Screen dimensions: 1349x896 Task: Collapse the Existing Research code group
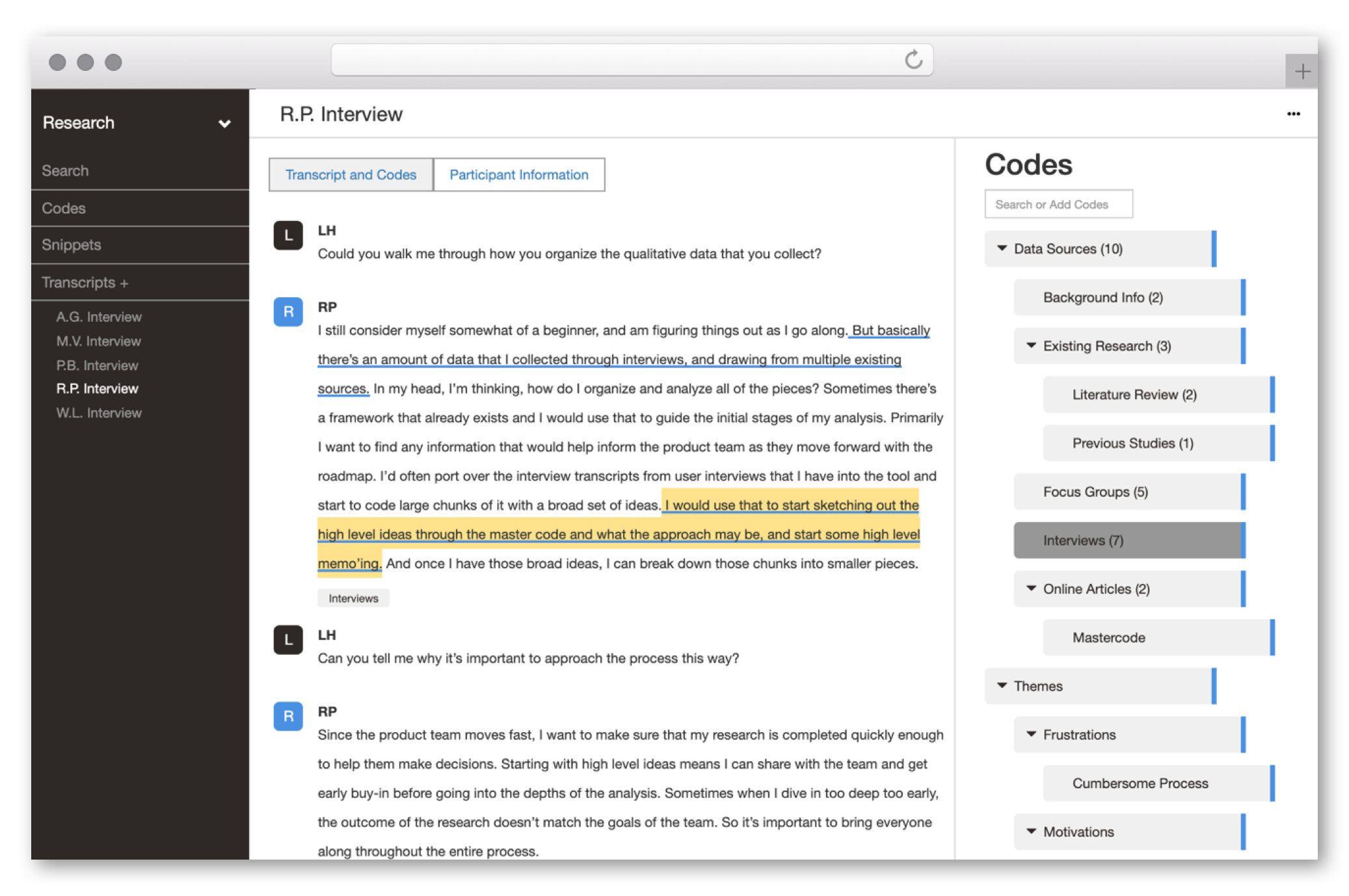[1031, 346]
